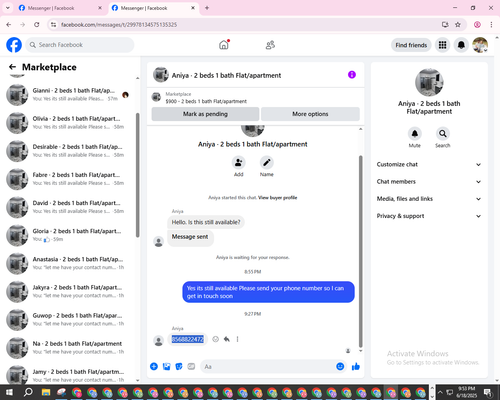Click highlighted phone number message
The image size is (500, 400).
187,339
